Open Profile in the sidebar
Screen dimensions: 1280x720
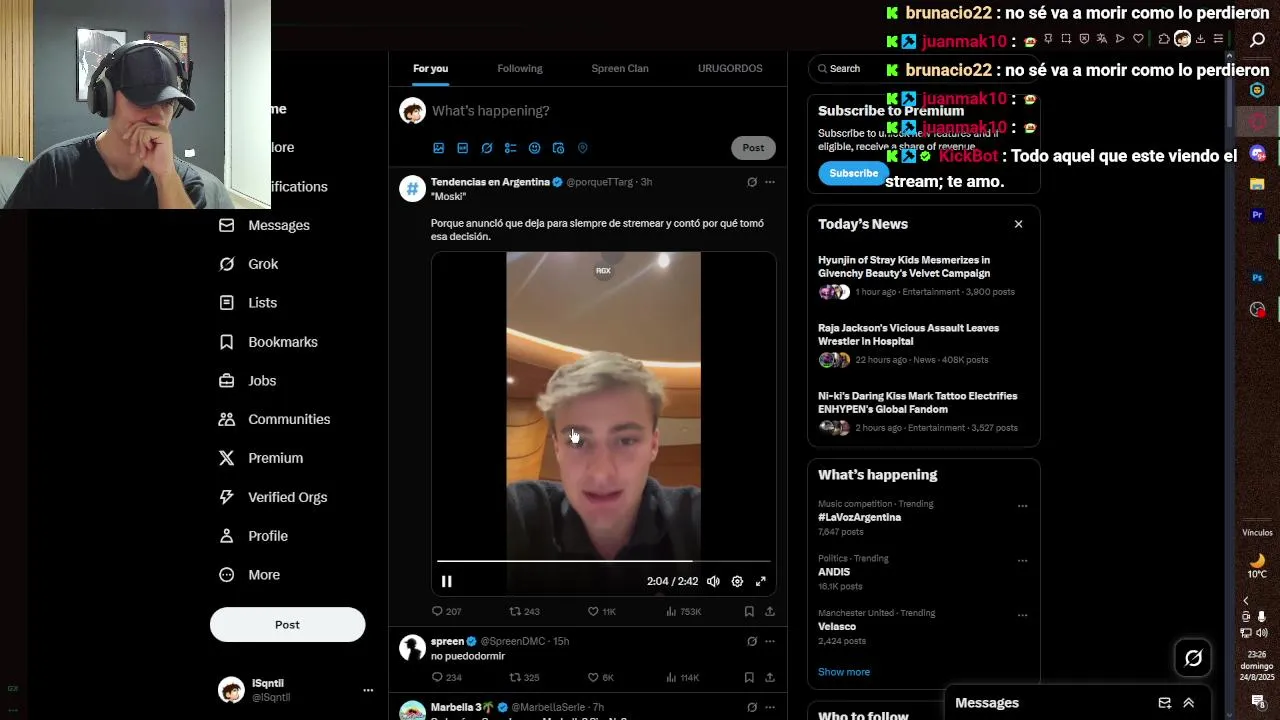click(253, 536)
